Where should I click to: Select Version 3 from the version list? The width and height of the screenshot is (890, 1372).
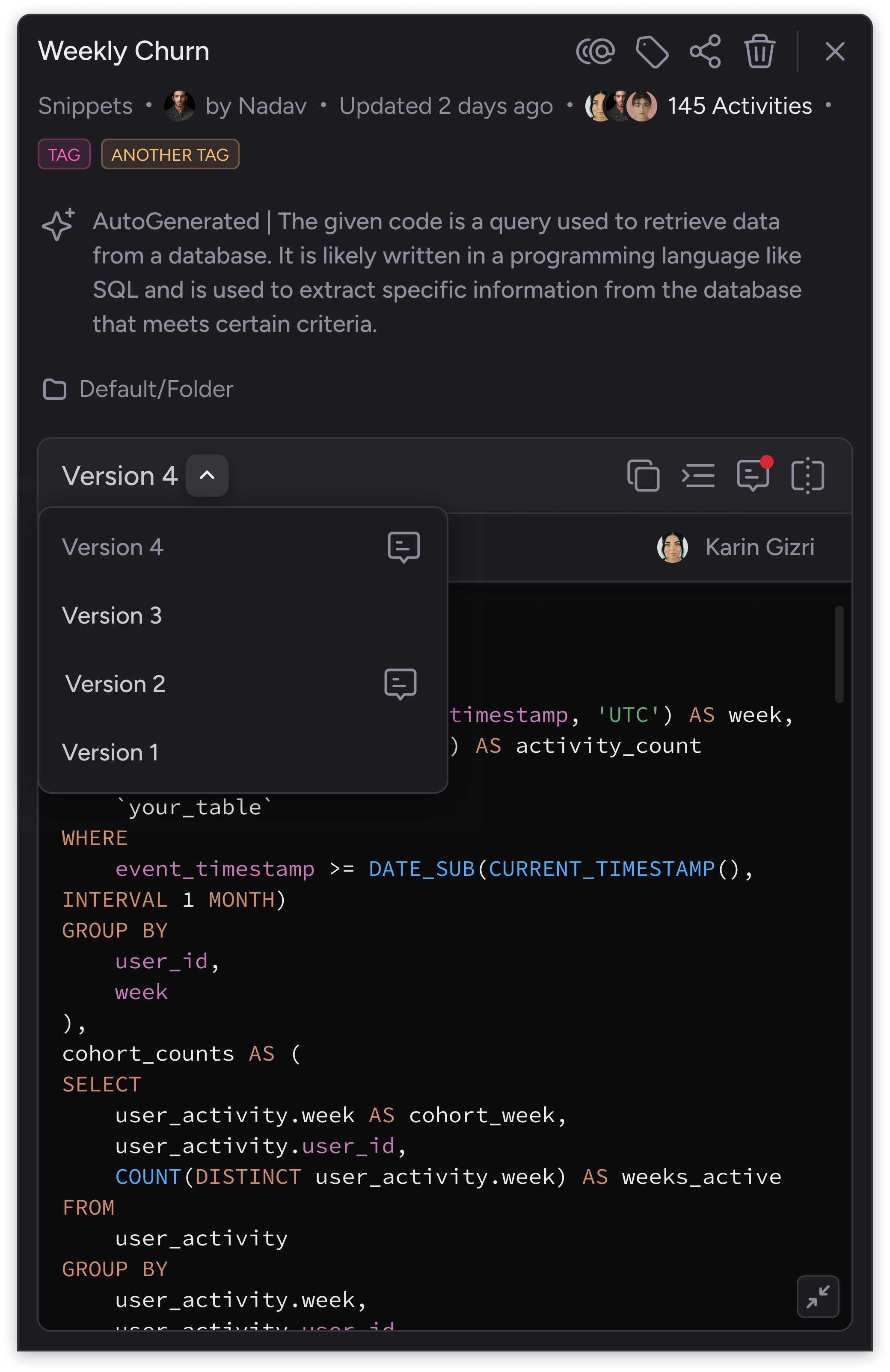[x=113, y=615]
